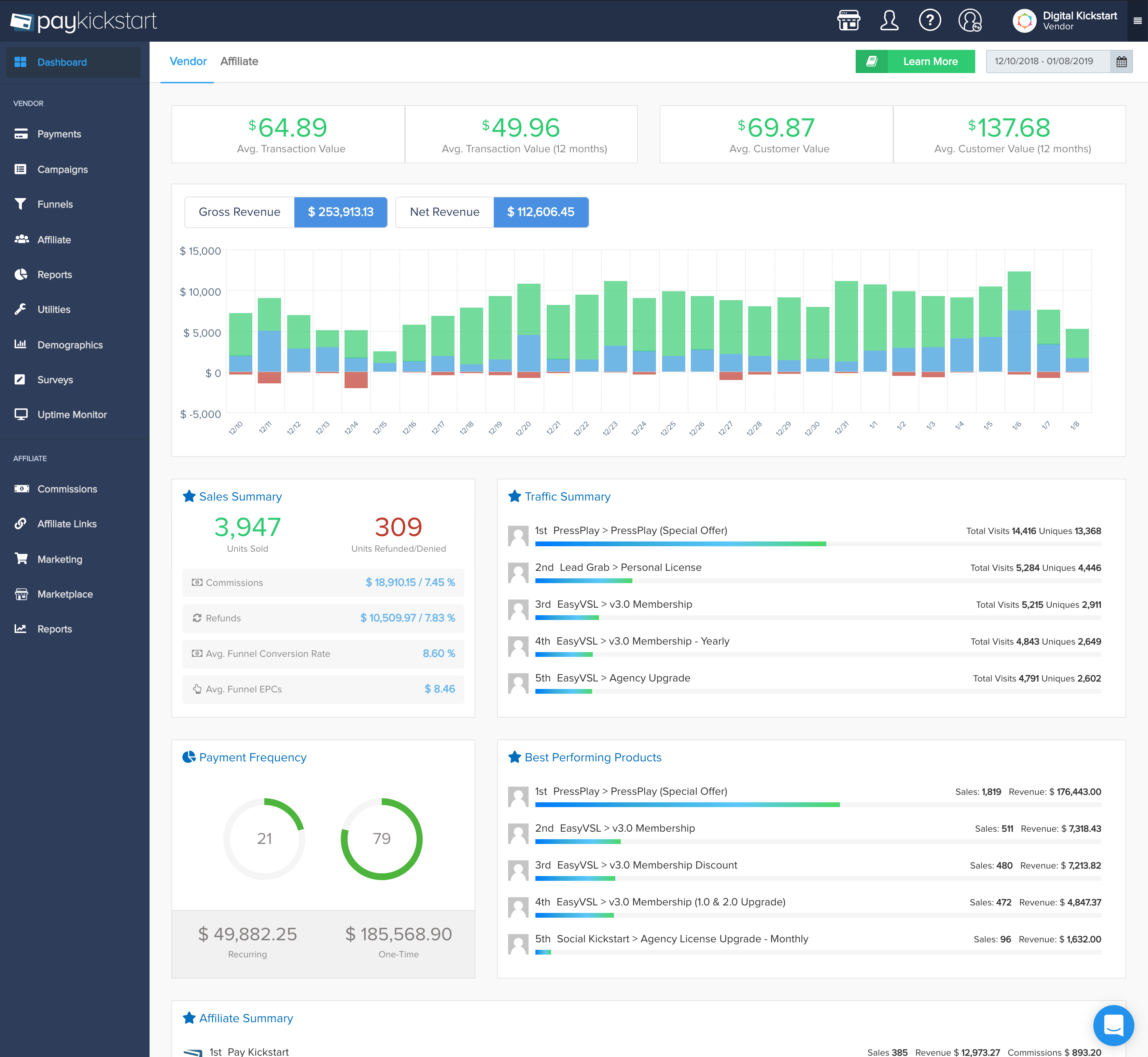Click the Marketing cart icon

pos(21,559)
